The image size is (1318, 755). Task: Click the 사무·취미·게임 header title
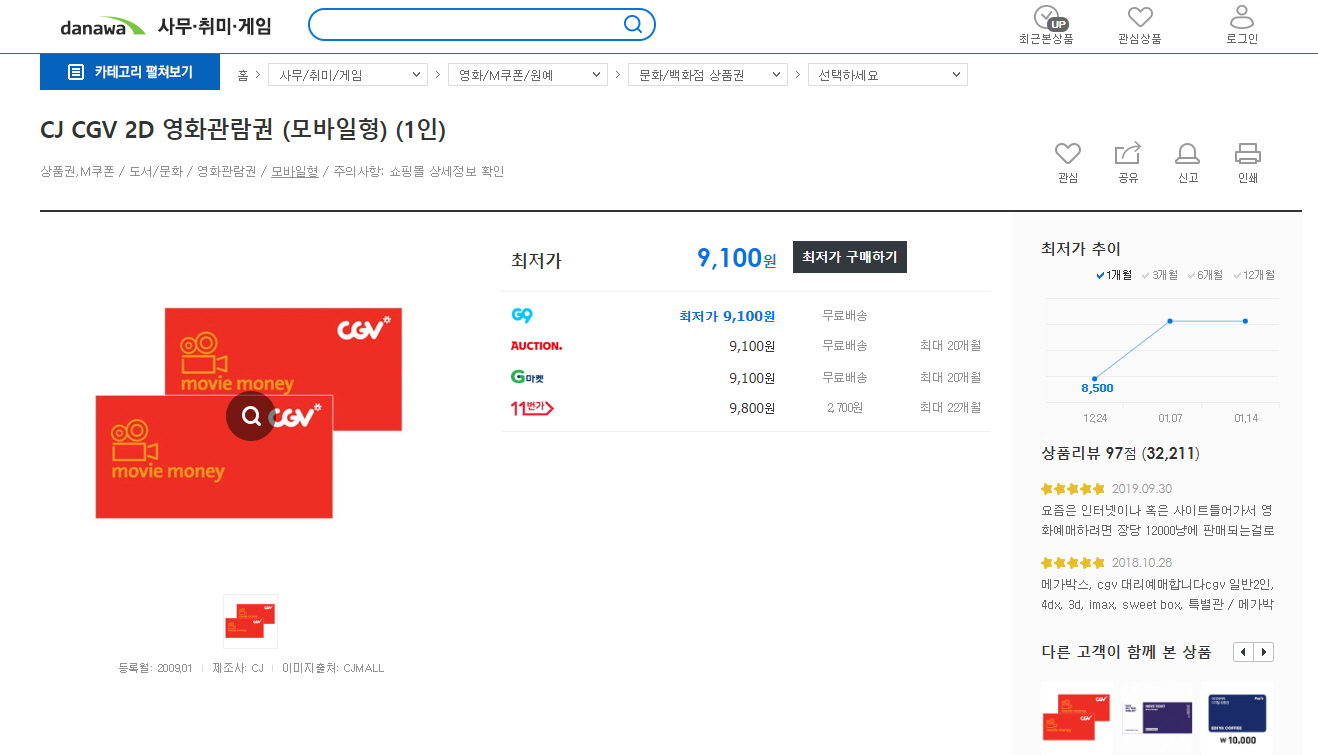tap(214, 26)
